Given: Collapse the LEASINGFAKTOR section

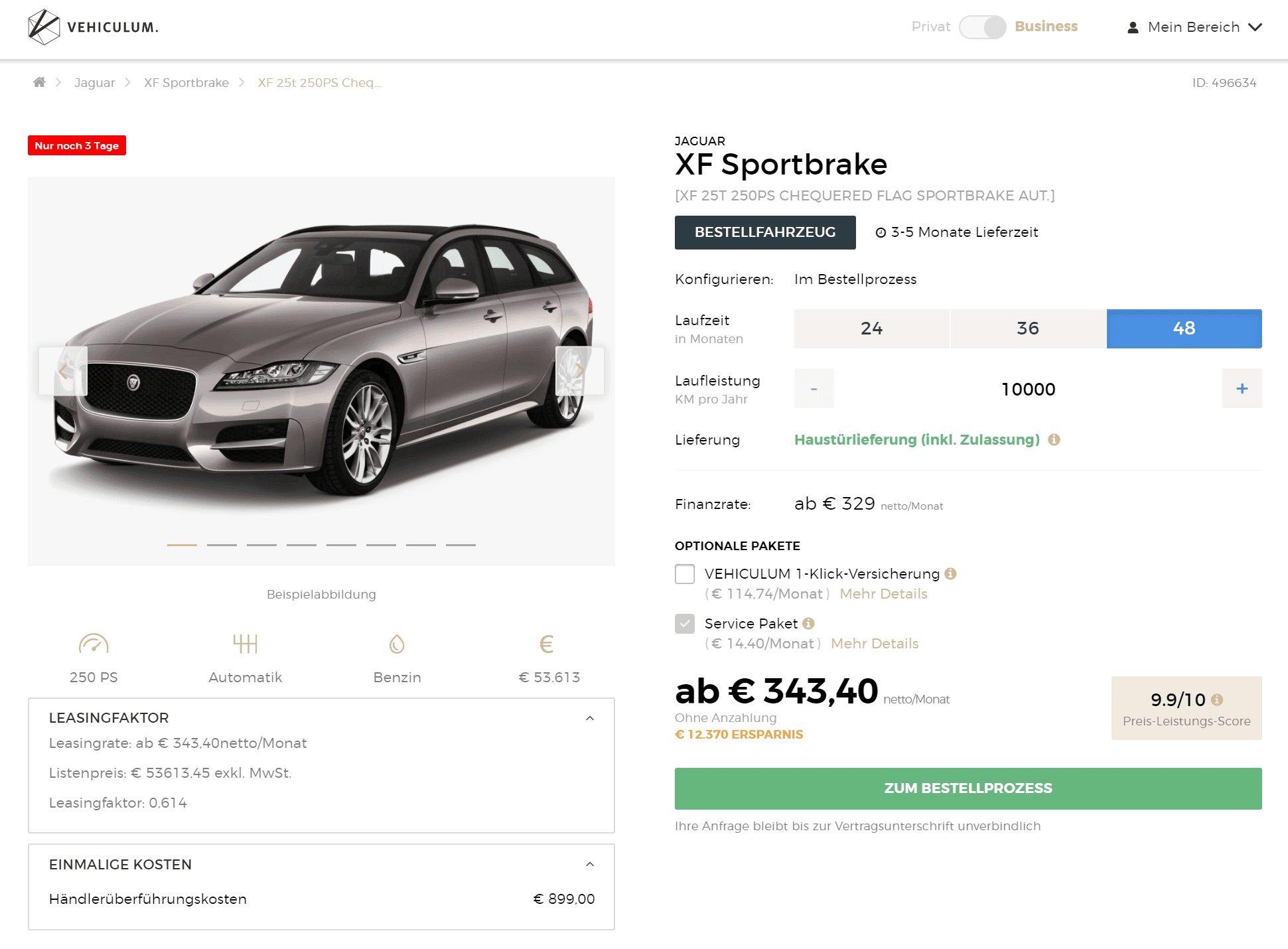Looking at the screenshot, I should point(590,718).
